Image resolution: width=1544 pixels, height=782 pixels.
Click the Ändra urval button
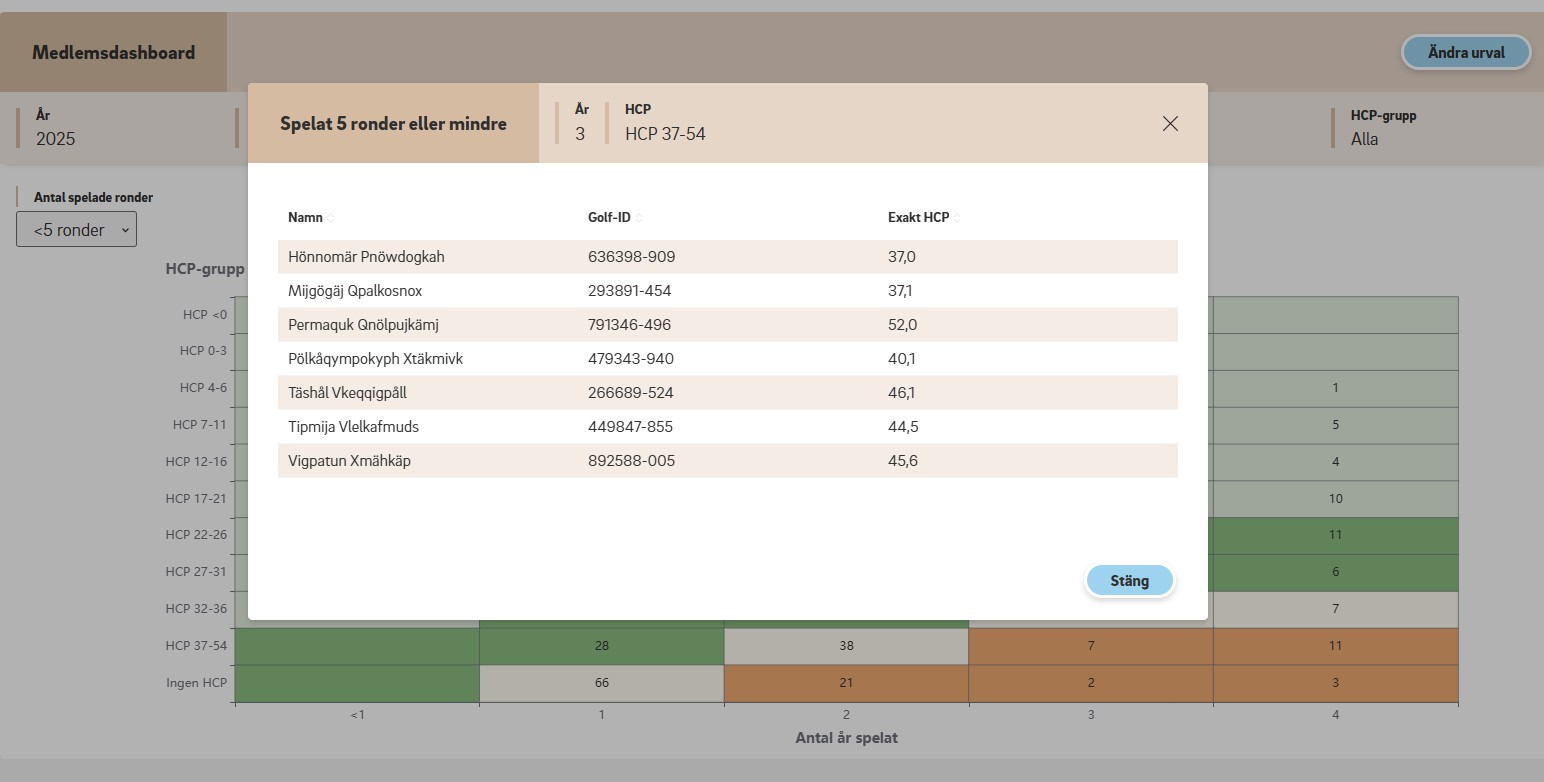[x=1465, y=53]
